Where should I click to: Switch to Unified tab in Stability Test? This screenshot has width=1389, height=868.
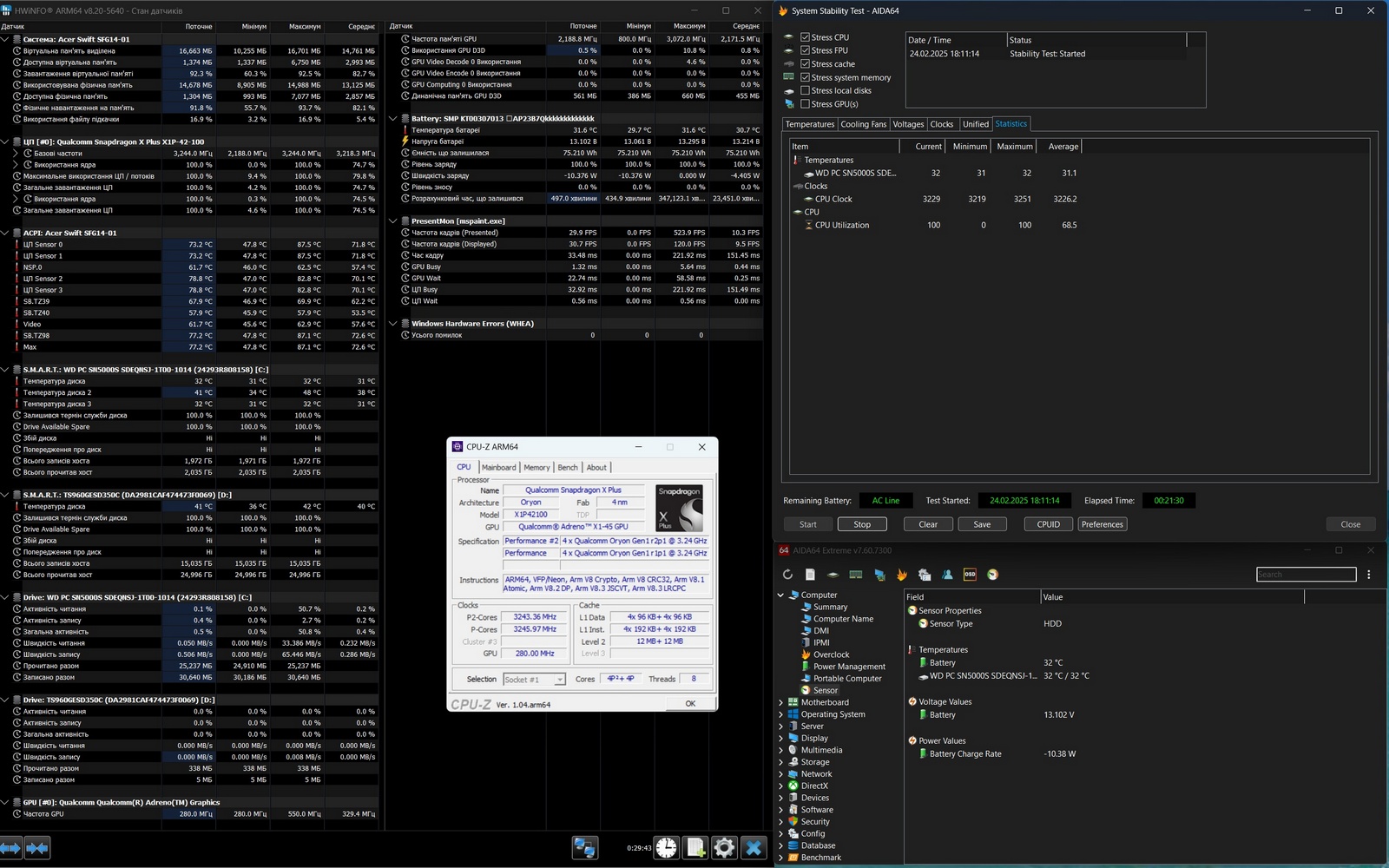(x=976, y=124)
